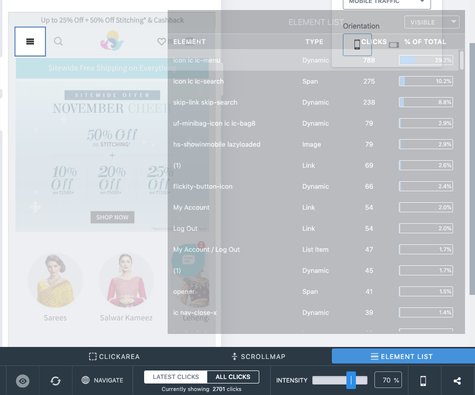475x395 pixels.
Task: Open the hamburger menu icon on site
Action: [30, 41]
